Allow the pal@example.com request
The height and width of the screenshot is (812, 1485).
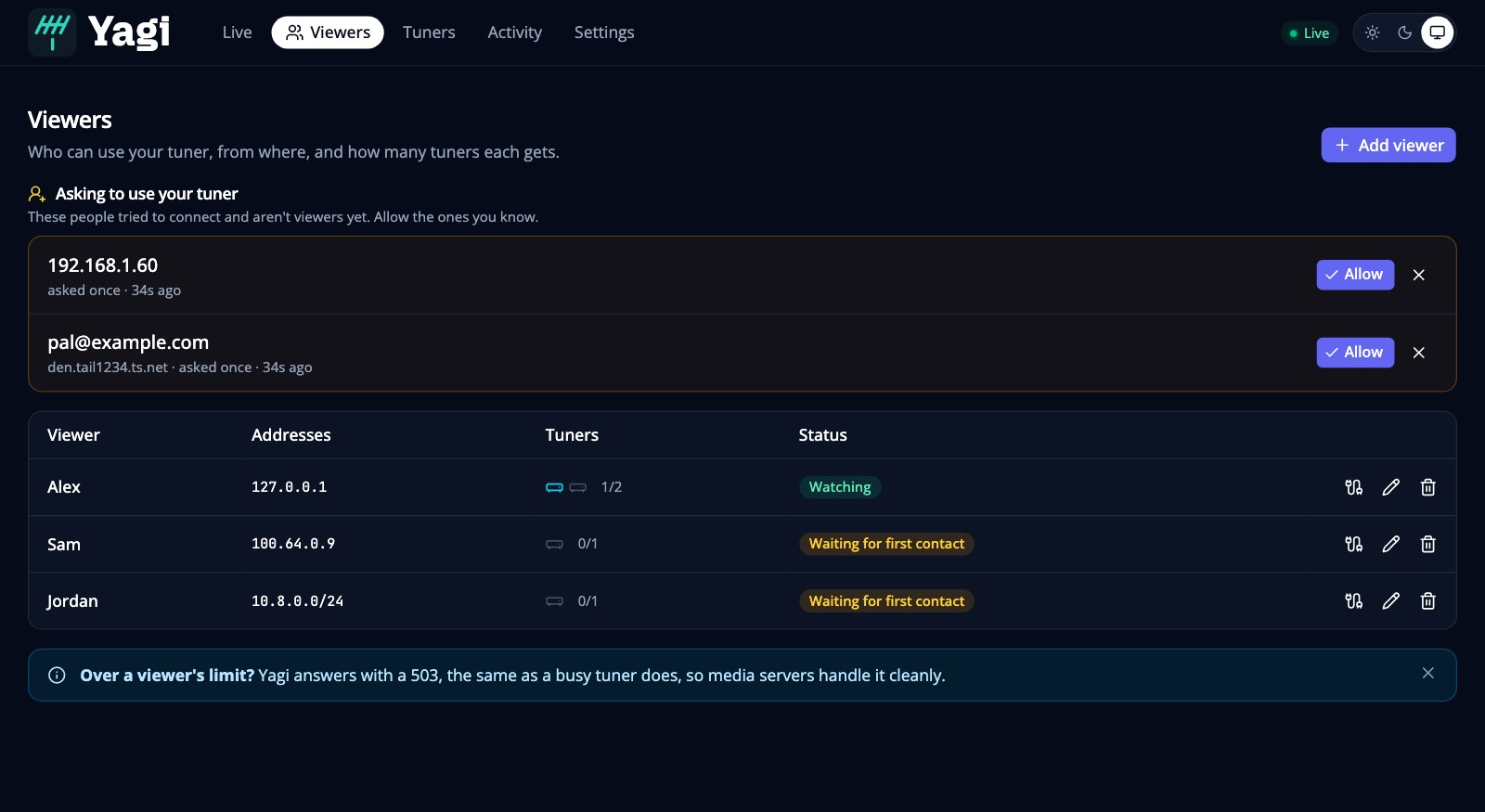pyautogui.click(x=1355, y=353)
